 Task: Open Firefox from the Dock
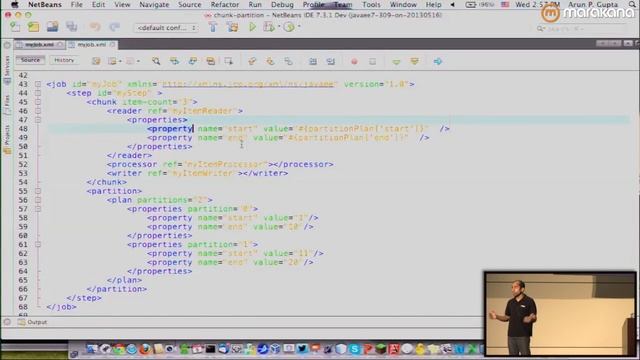point(144,349)
